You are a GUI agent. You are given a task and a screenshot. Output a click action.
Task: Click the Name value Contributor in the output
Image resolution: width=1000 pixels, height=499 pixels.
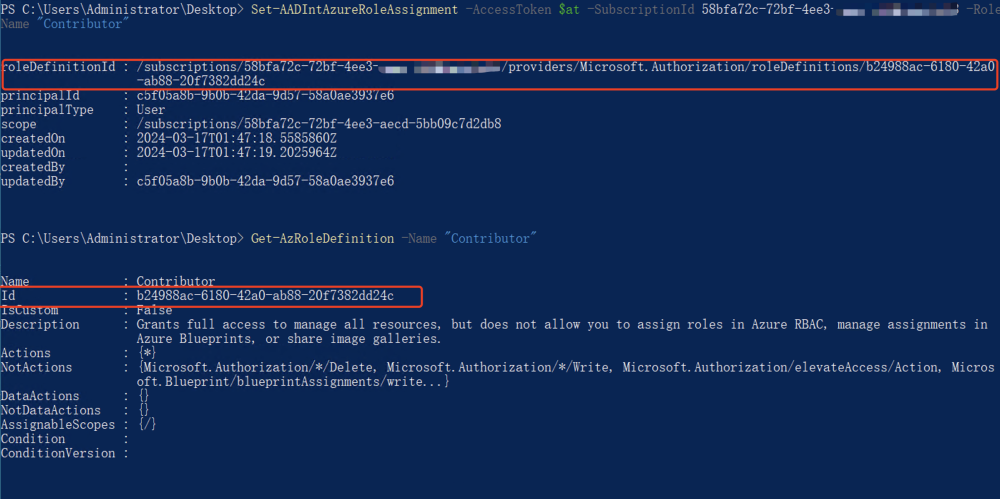175,281
